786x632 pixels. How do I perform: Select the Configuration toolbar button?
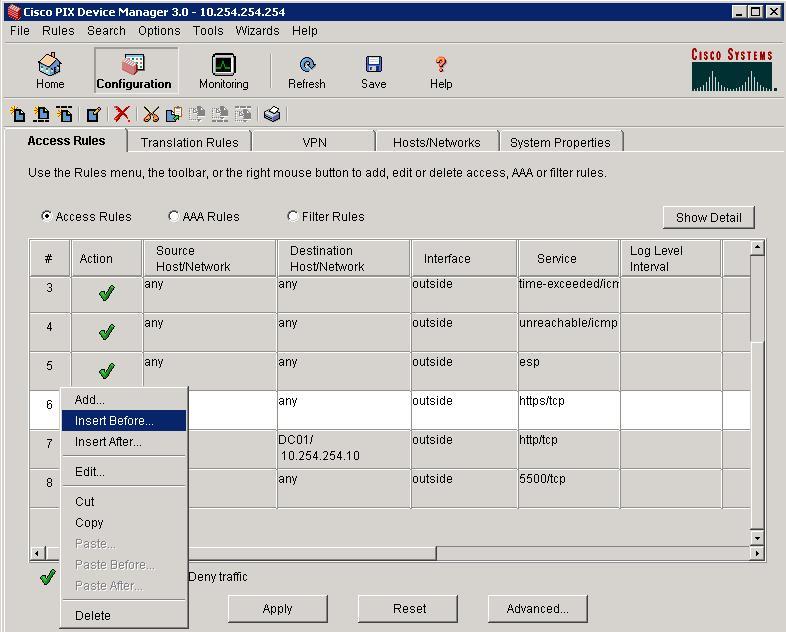134,71
